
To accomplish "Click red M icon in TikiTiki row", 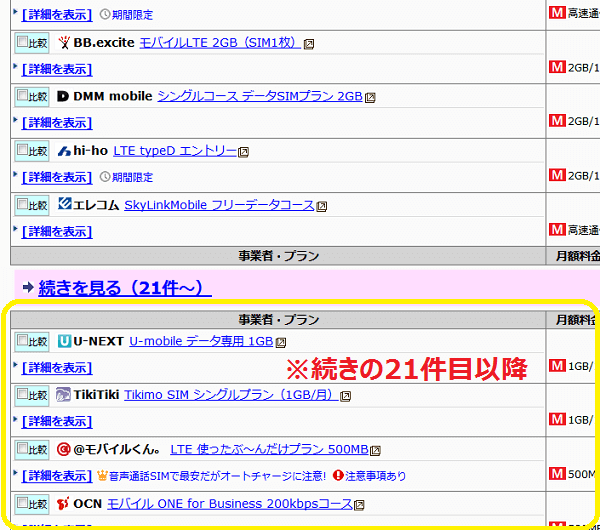I will pyautogui.click(x=557, y=419).
